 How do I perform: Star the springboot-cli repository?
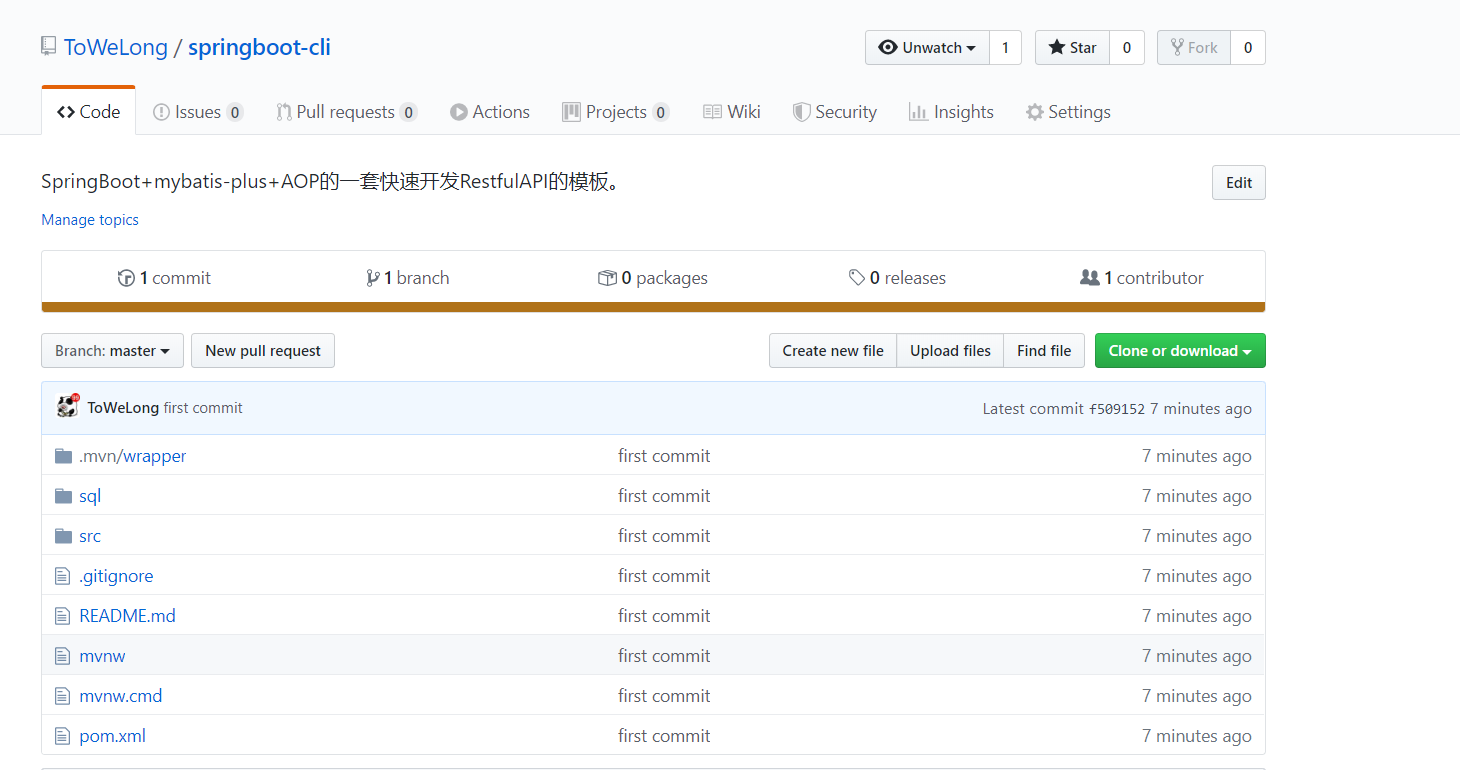click(1072, 48)
